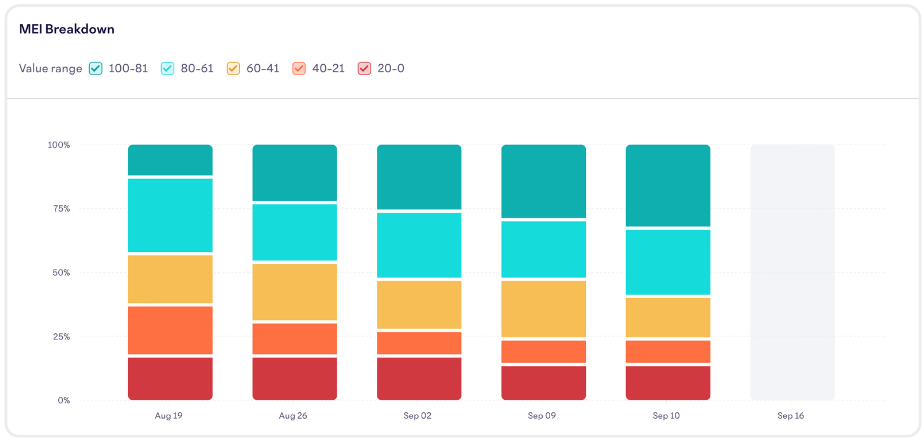Click the orange segment of Aug 19 bar

click(x=170, y=330)
